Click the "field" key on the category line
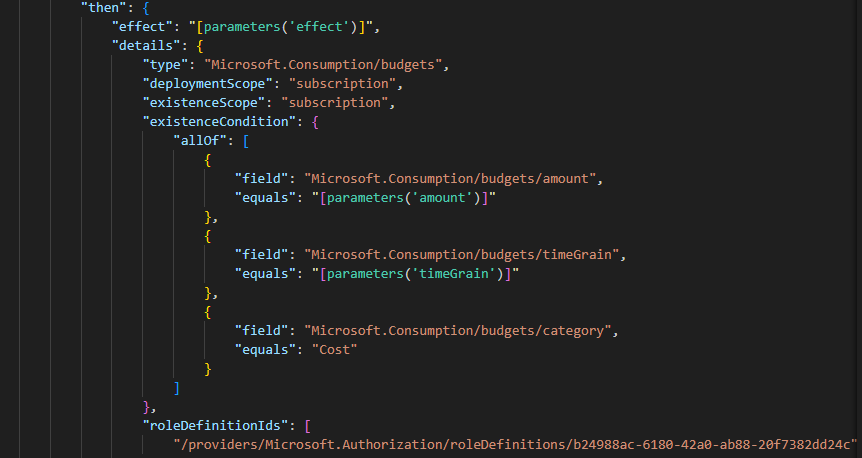This screenshot has height=458, width=862. click(x=262, y=330)
